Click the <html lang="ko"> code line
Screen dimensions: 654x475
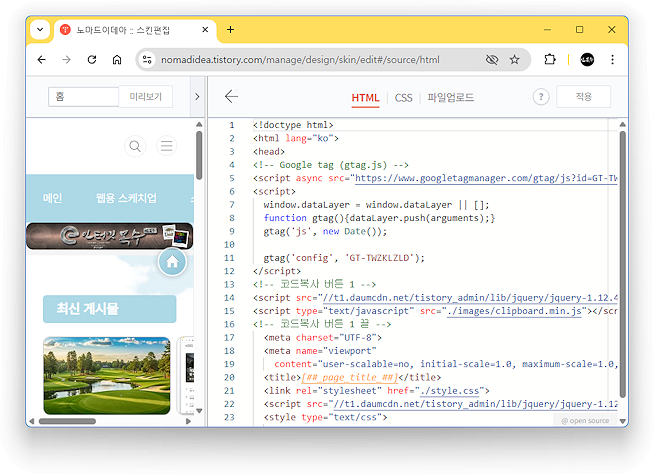tap(296, 138)
